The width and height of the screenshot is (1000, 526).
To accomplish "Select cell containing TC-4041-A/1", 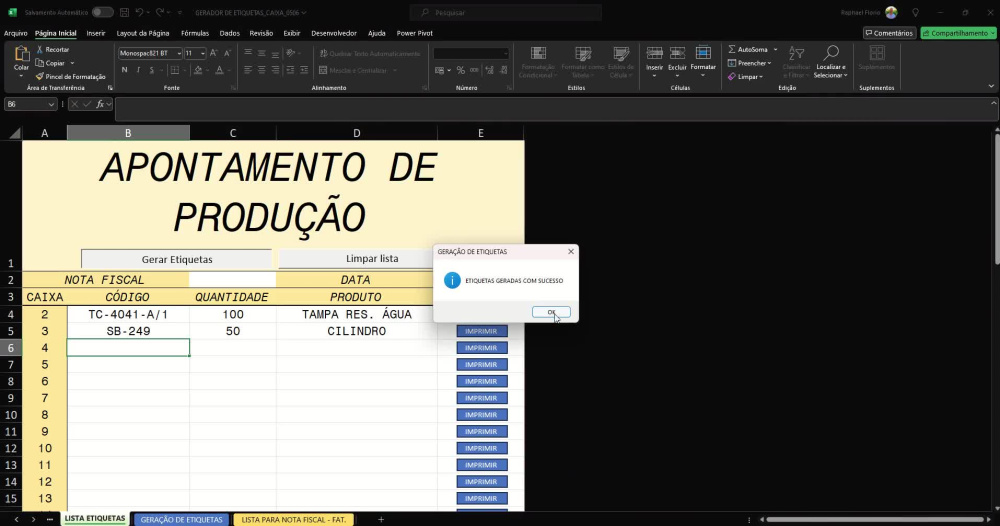I will tap(128, 314).
